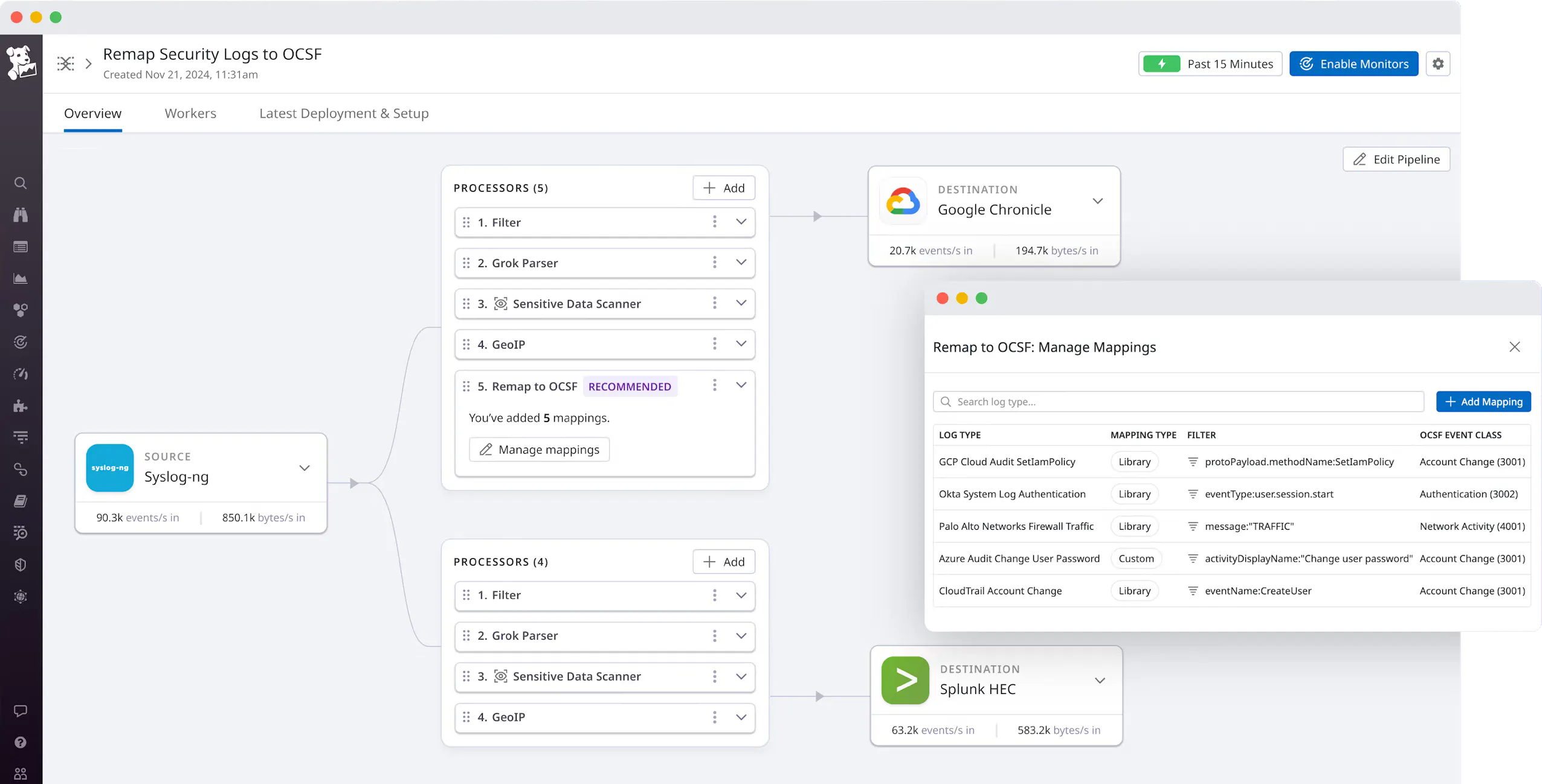1542x784 pixels.
Task: Expand the Google Chronicle destination chevron
Action: (x=1097, y=201)
